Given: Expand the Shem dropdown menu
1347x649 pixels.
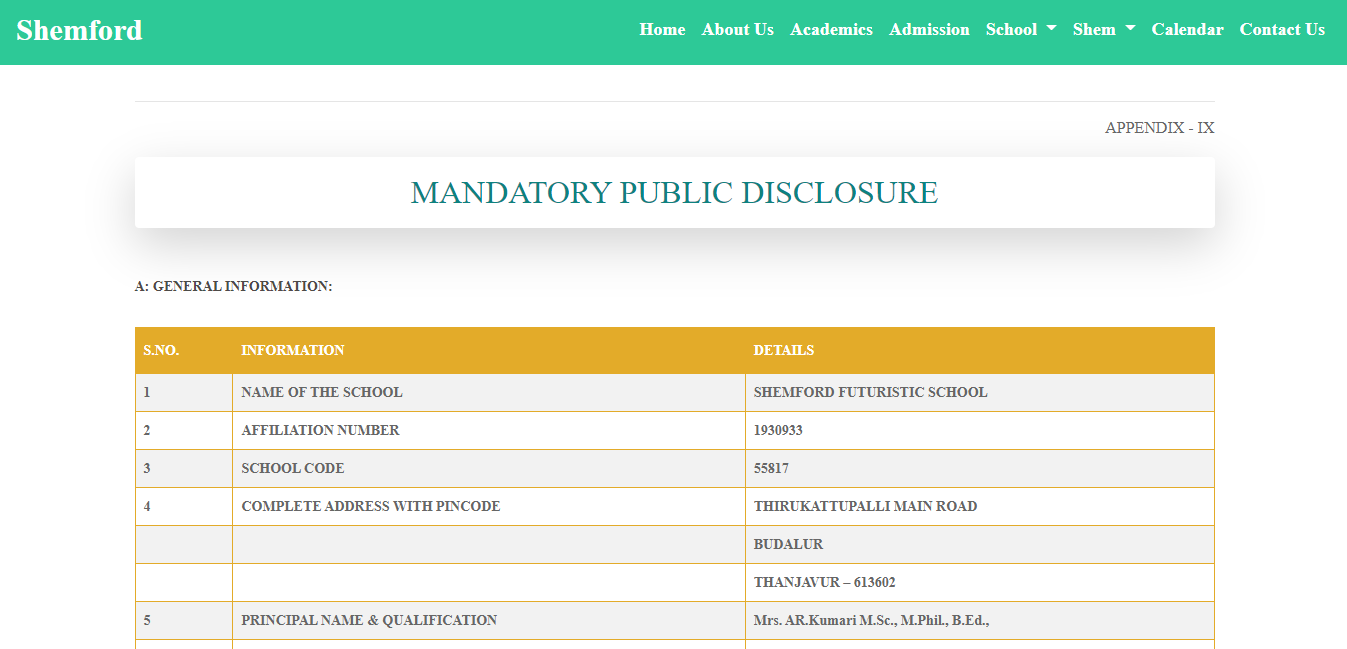Looking at the screenshot, I should coord(1104,30).
